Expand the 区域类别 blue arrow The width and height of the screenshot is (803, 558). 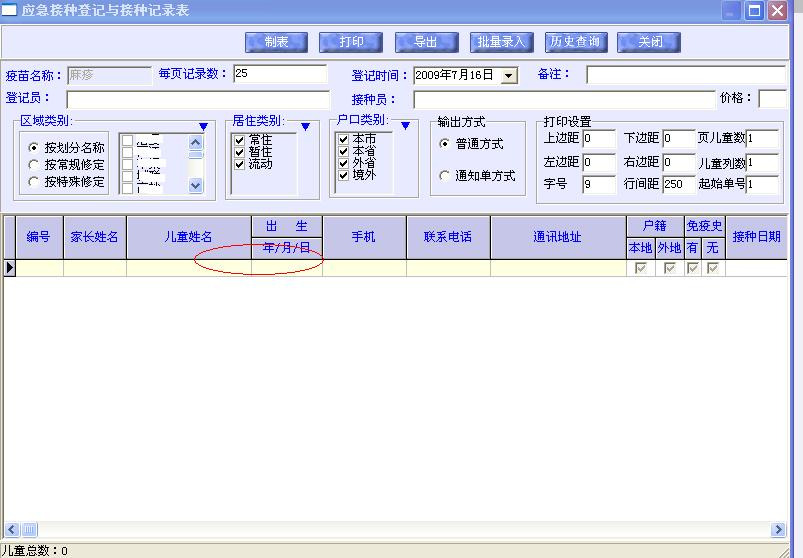(x=203, y=126)
